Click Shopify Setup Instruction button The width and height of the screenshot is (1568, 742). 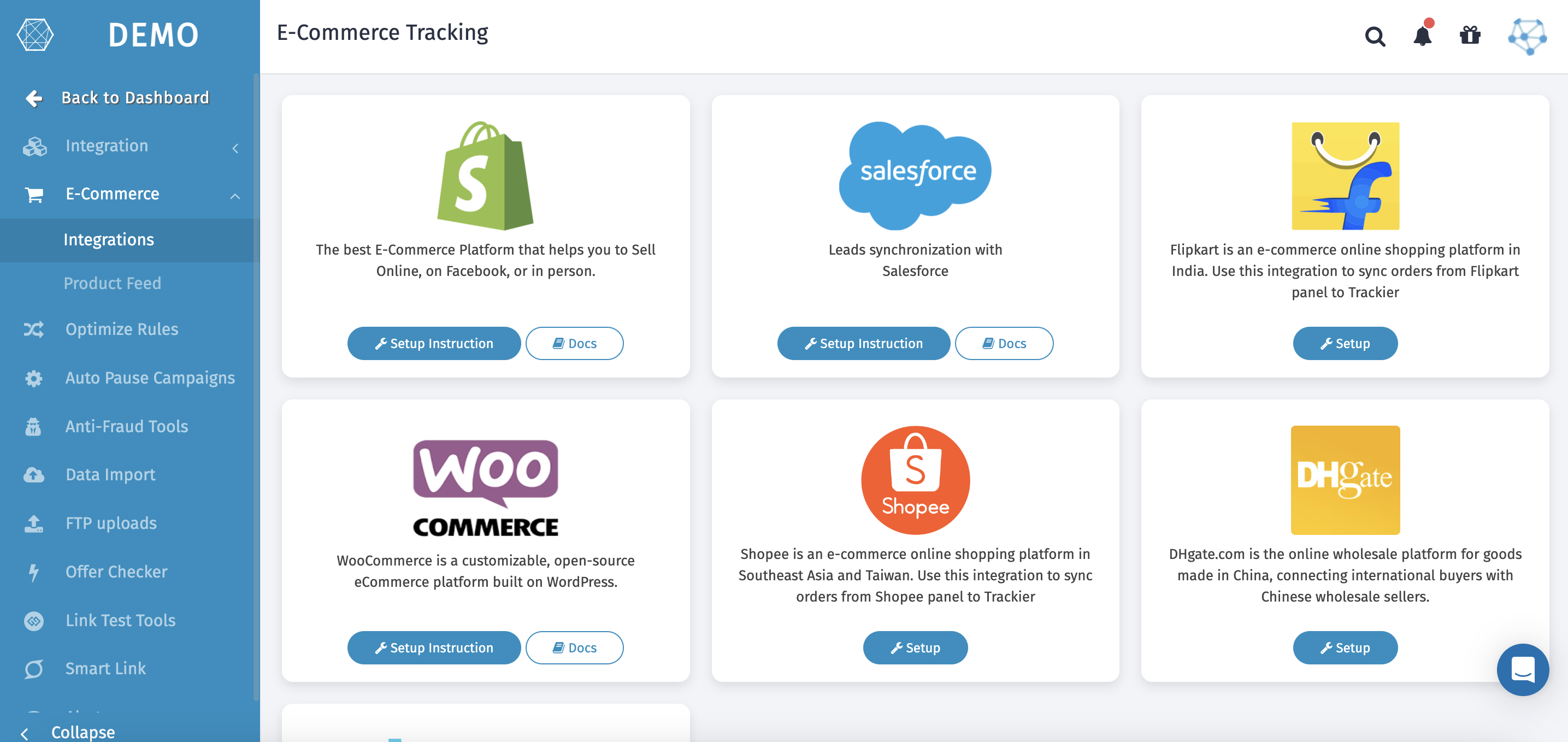433,343
